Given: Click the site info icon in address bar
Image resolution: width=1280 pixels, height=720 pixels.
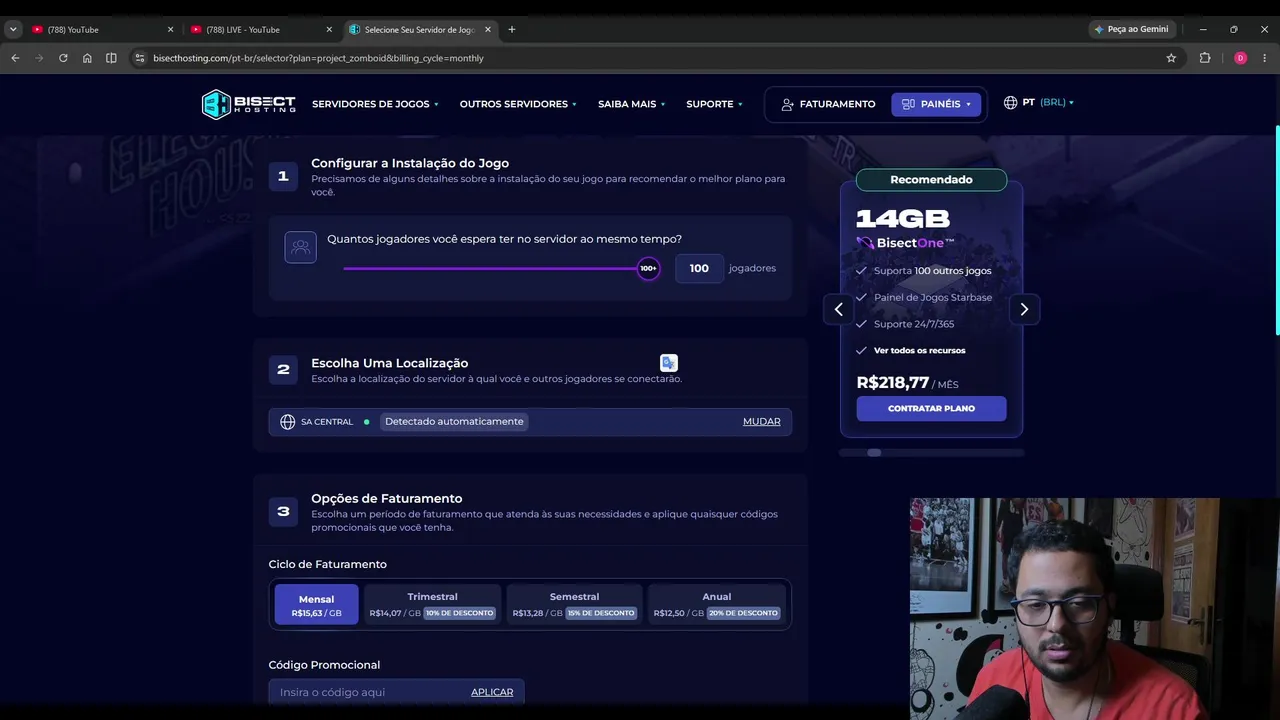Looking at the screenshot, I should click(x=140, y=58).
